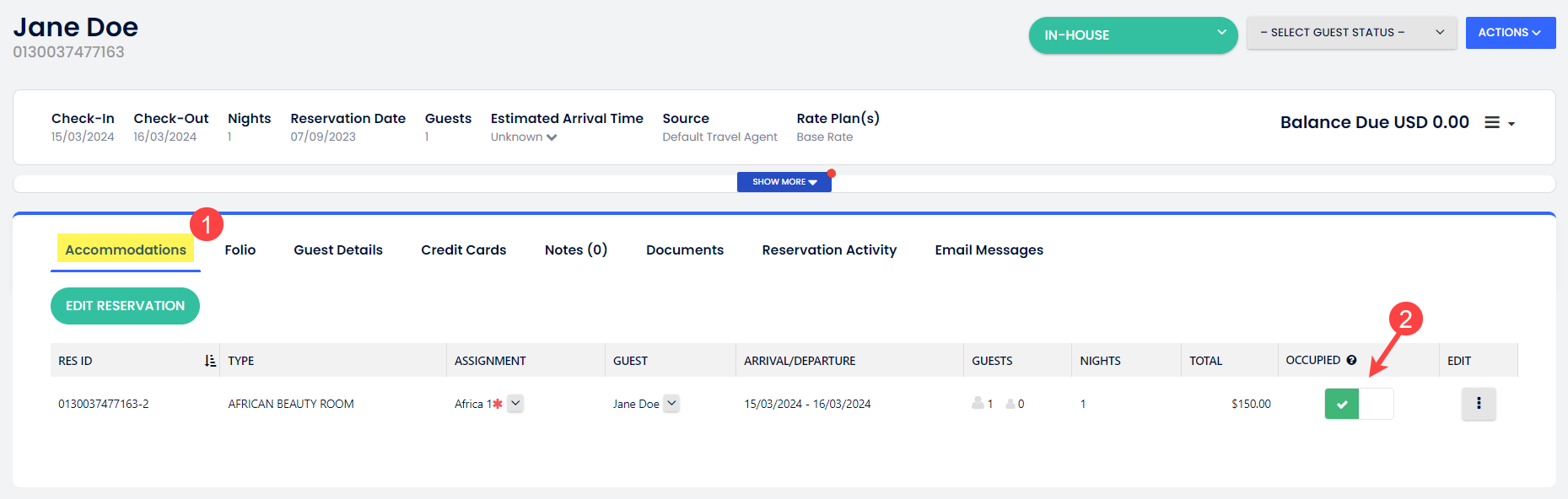
Task: Expand the Jane Doe guest dropdown
Action: point(671,404)
